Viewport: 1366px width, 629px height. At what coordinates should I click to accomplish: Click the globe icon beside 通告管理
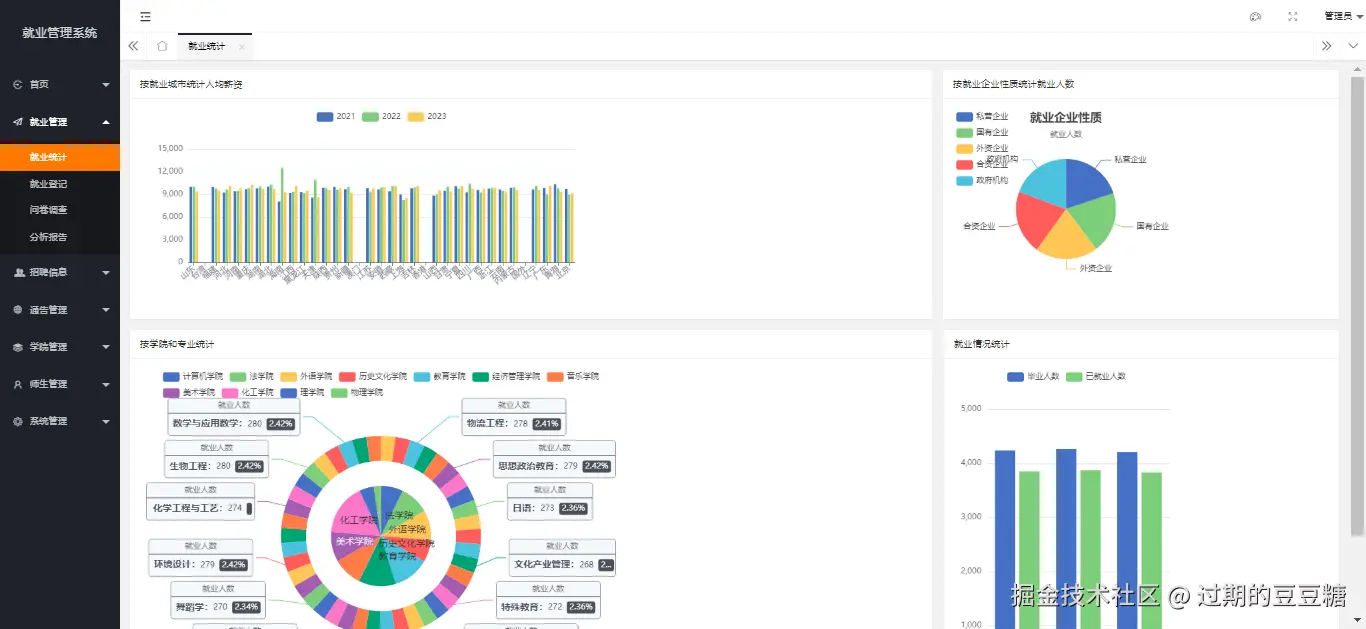18,310
